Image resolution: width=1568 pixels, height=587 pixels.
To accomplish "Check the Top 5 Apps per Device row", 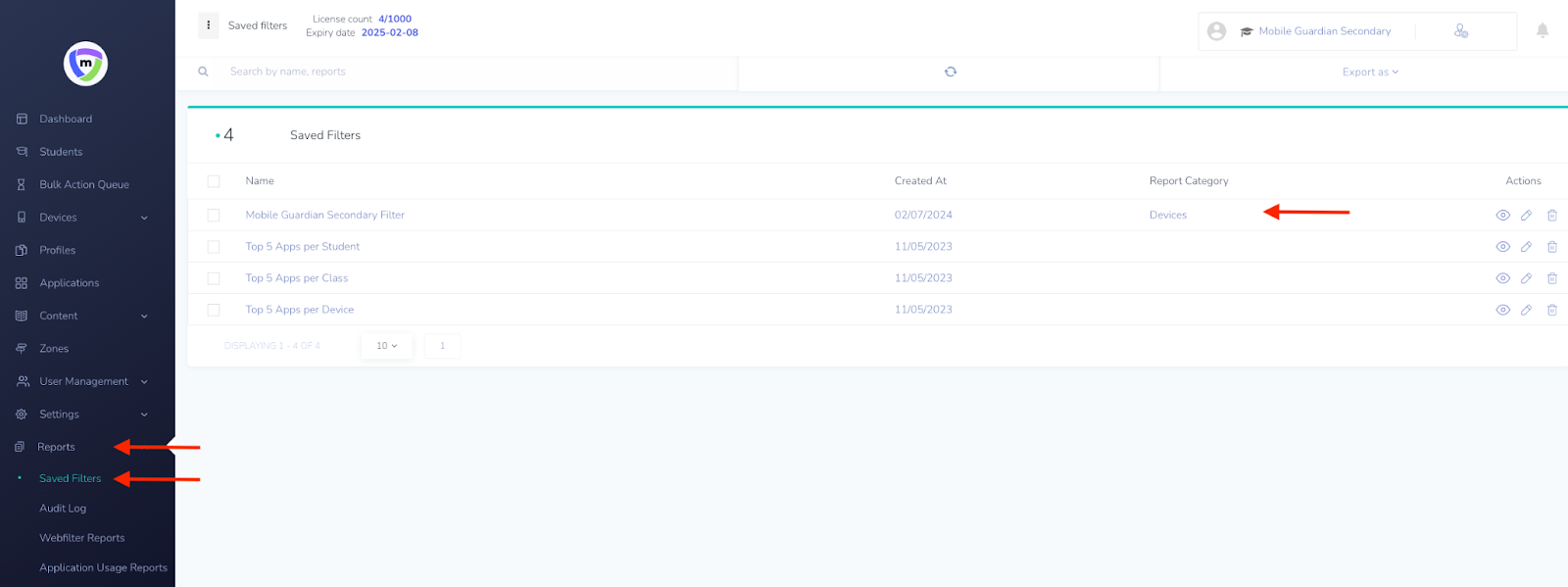I will [214, 310].
